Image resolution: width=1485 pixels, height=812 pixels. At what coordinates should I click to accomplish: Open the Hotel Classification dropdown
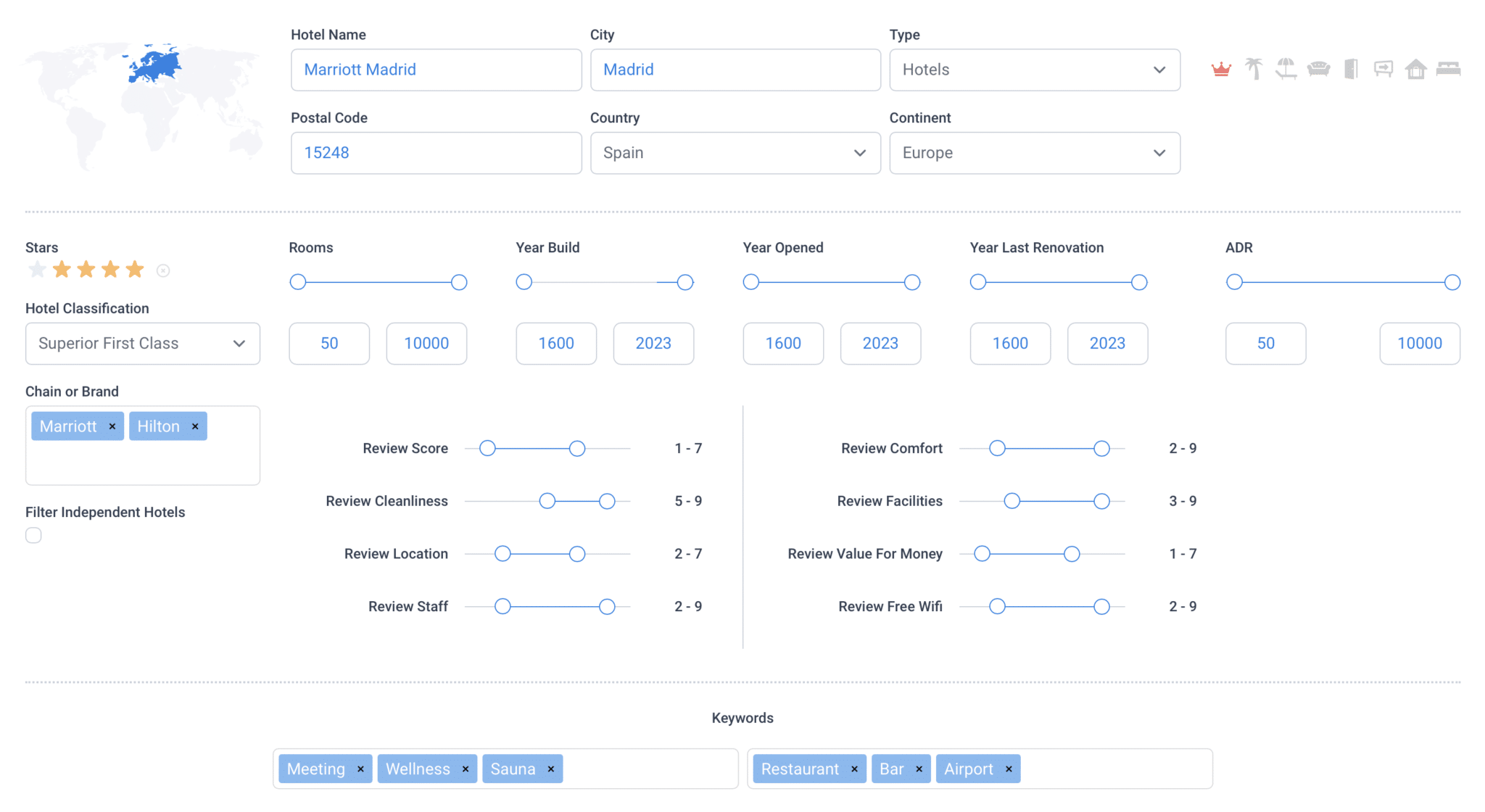click(x=142, y=343)
